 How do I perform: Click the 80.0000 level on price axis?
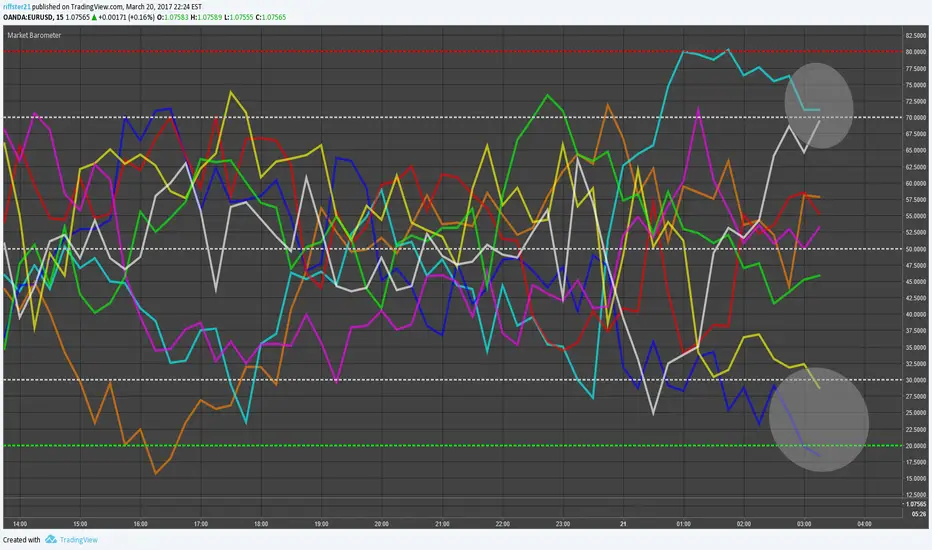click(915, 52)
